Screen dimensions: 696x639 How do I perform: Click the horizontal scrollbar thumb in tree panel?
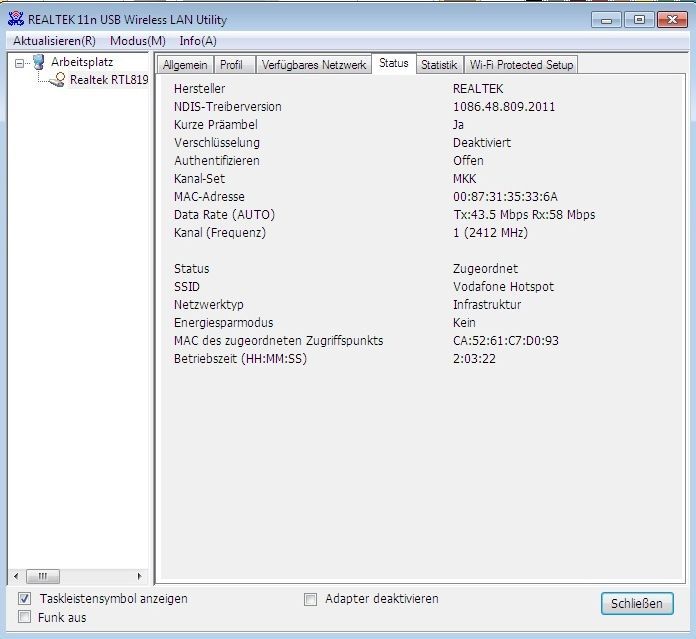[43, 576]
